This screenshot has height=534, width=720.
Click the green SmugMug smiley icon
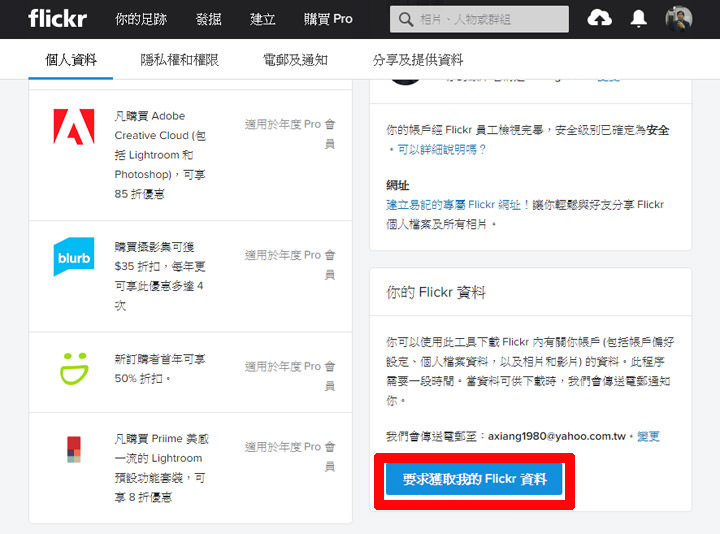[x=74, y=369]
